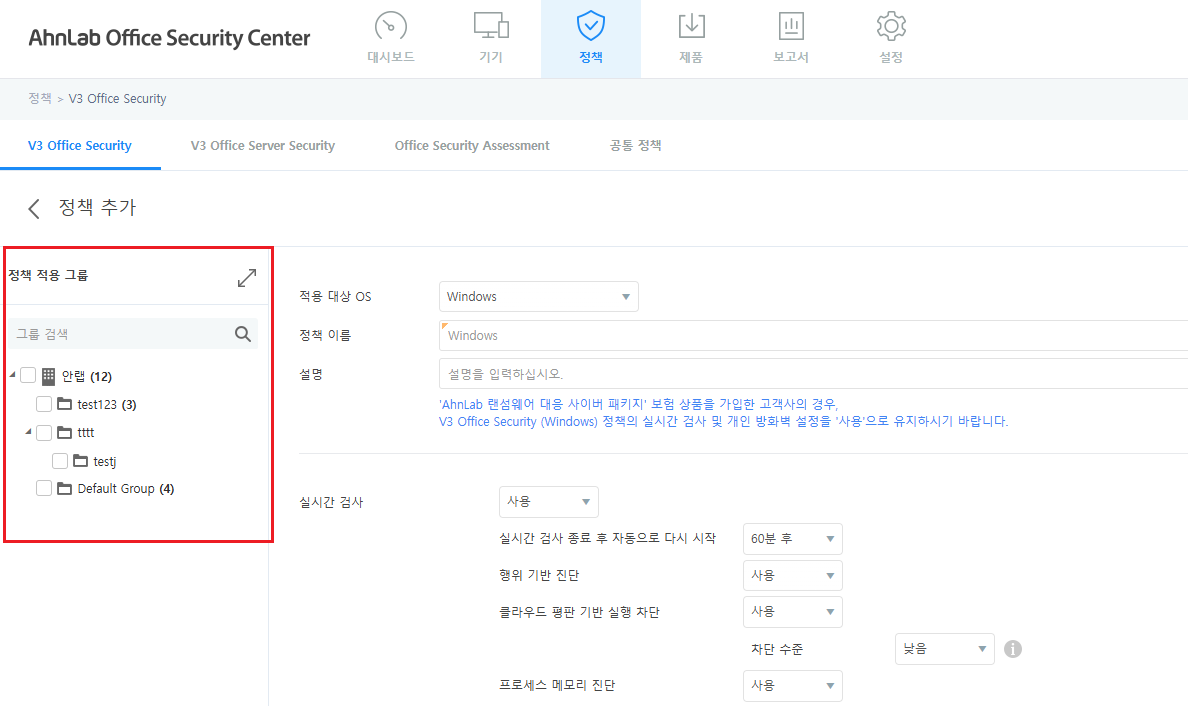This screenshot has height=706, width=1188.
Task: Click the V3 Office Security breadcrumb
Action: pyautogui.click(x=117, y=98)
